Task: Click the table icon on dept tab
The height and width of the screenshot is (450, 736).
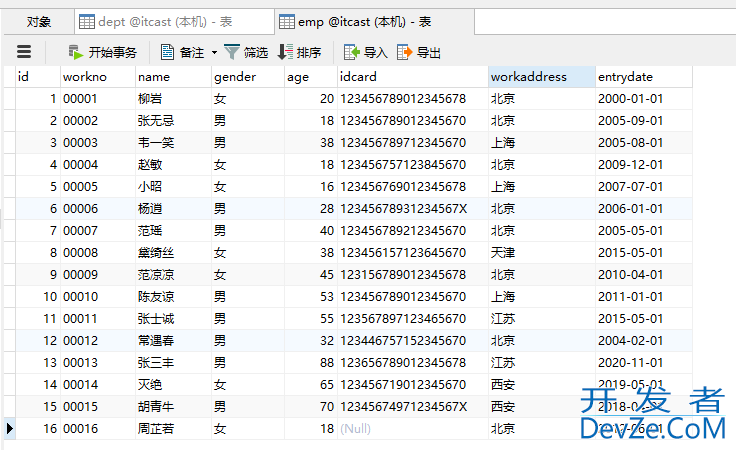Action: click(x=87, y=22)
